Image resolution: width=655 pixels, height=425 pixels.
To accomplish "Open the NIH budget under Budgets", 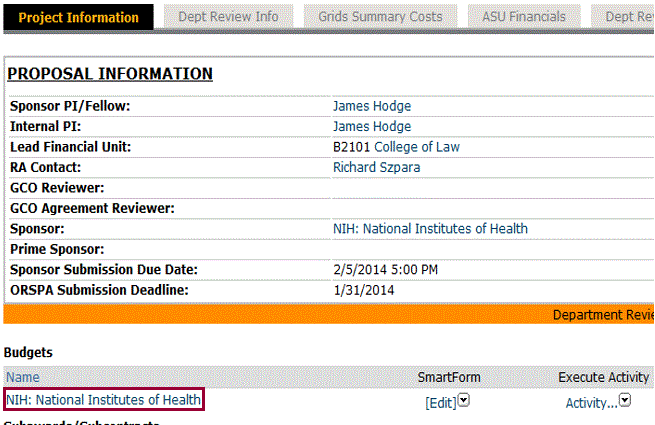I will tap(104, 400).
